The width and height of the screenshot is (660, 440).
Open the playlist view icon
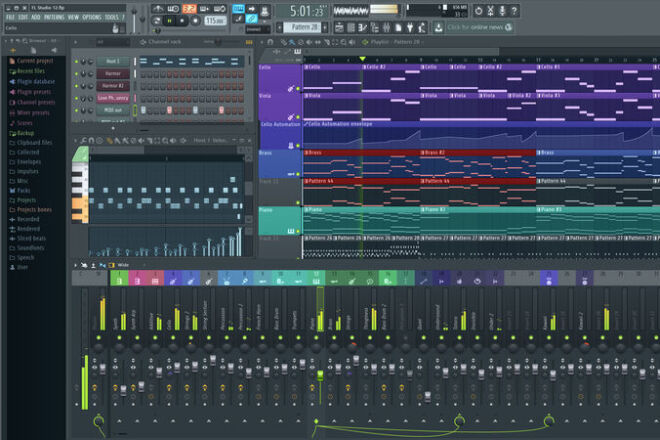click(x=339, y=28)
